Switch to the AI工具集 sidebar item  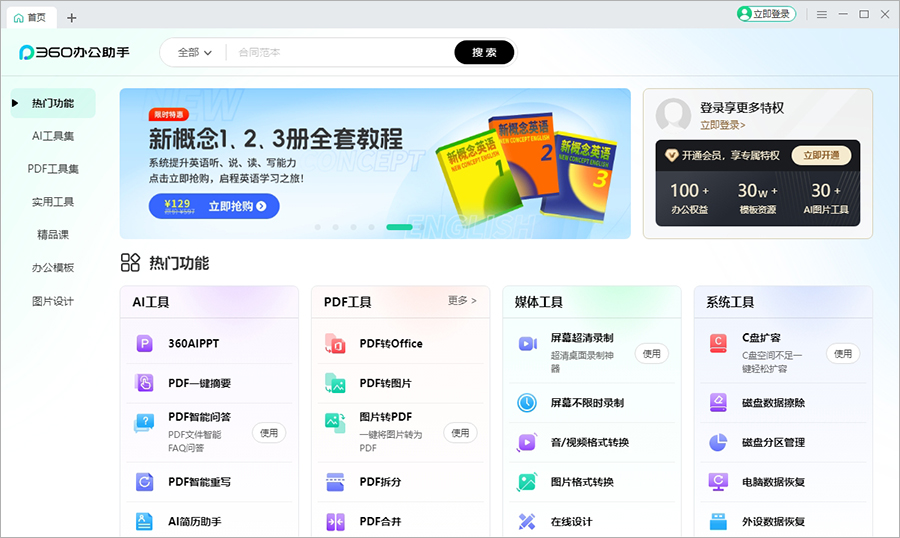[x=53, y=136]
